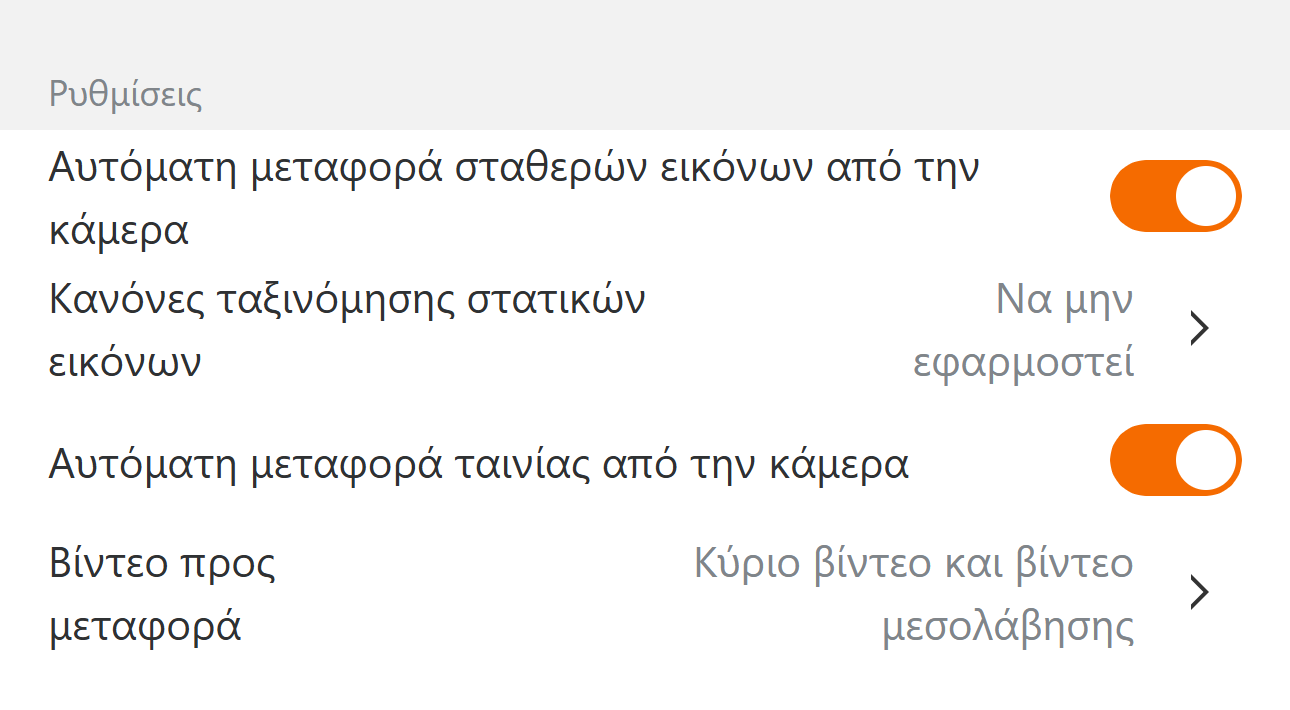This screenshot has width=1290, height=710.
Task: Click the white knob of the ταινίας transfer switch
Action: (x=1206, y=460)
